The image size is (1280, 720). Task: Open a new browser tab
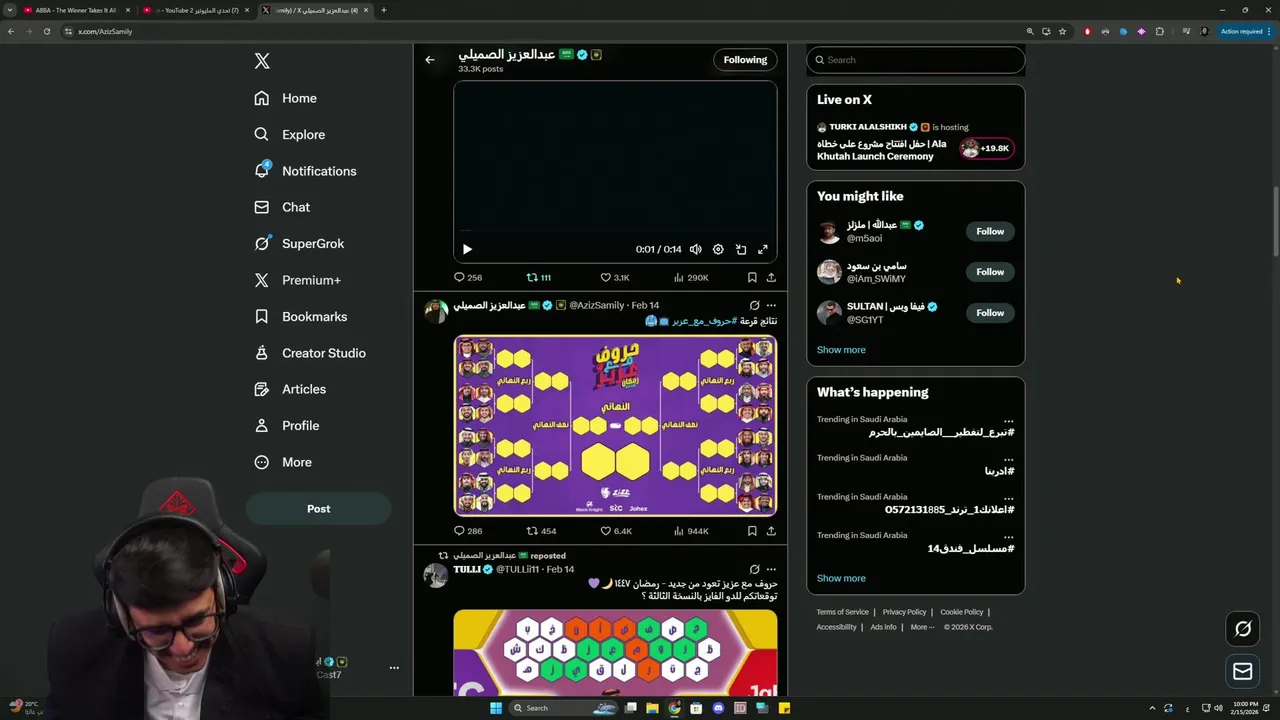tap(383, 10)
